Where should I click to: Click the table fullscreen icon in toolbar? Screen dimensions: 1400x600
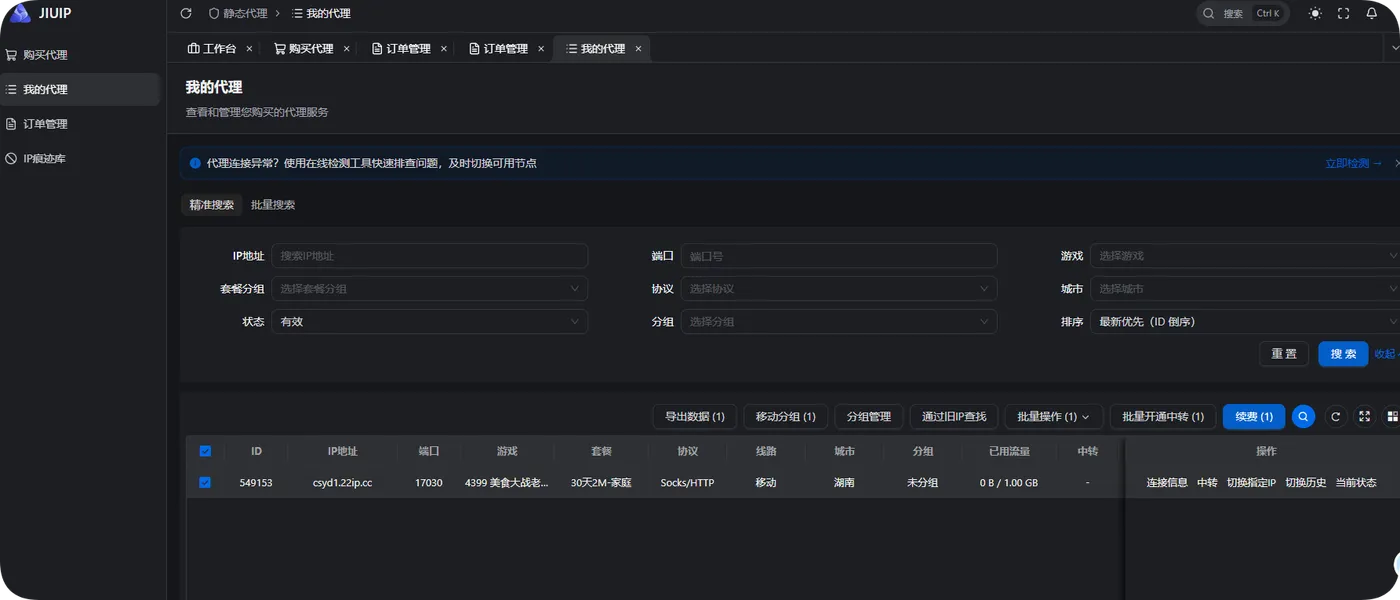pyautogui.click(x=1364, y=416)
